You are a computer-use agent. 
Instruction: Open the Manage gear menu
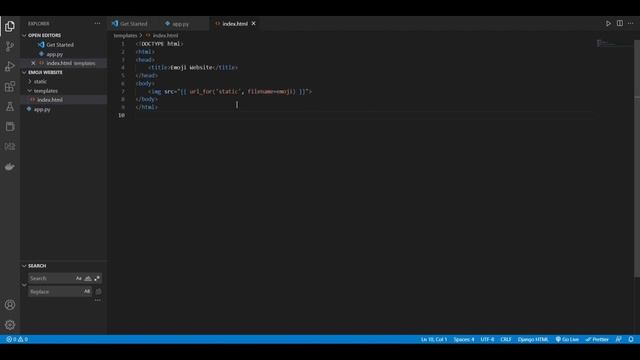point(10,325)
